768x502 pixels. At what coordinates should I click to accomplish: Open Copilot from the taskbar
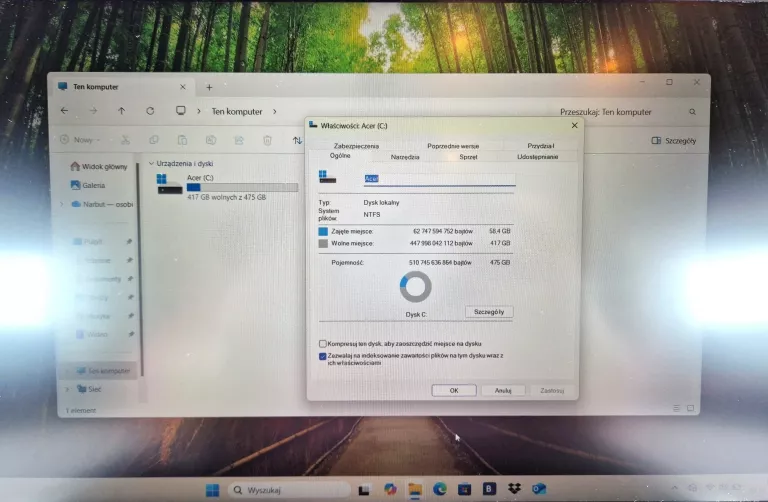click(x=390, y=489)
